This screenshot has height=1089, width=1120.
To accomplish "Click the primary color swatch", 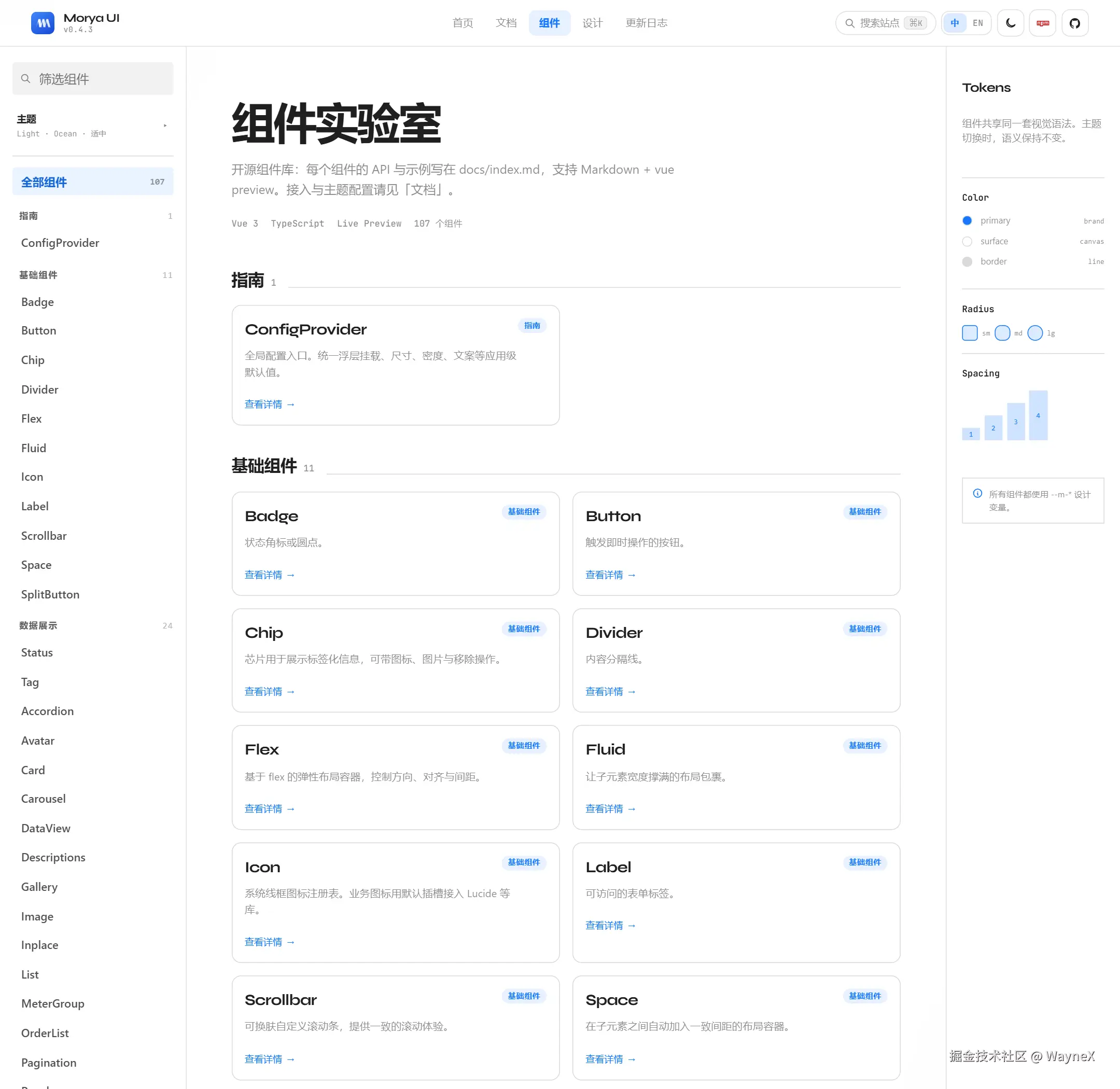I will tap(967, 221).
